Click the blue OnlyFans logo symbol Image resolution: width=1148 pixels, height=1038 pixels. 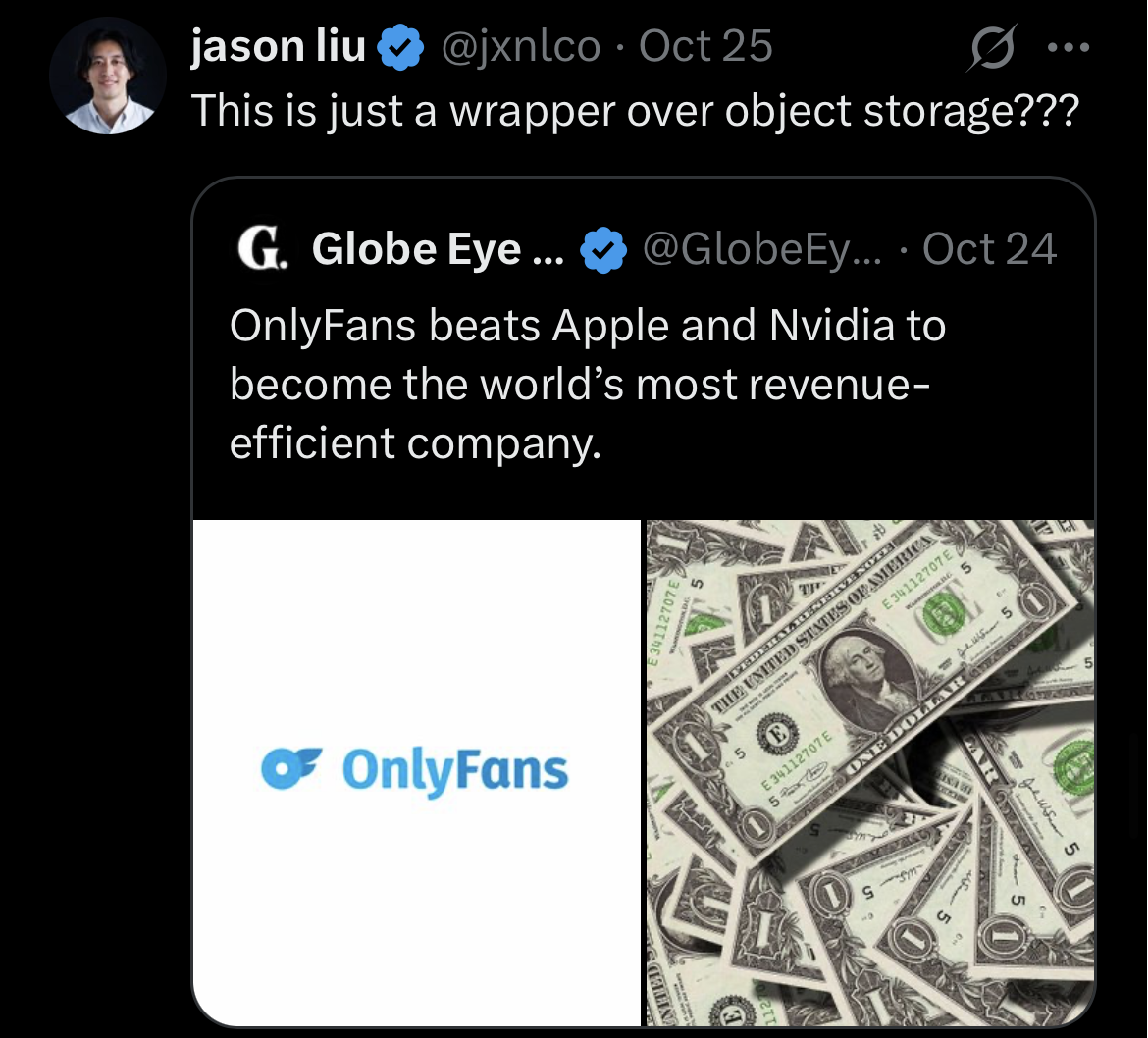292,768
